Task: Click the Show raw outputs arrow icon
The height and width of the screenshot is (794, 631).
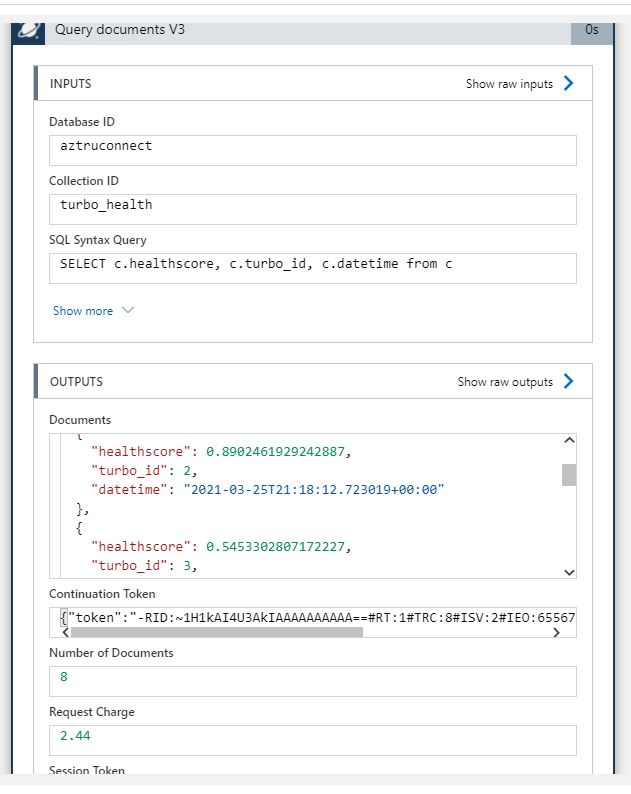Action: [x=569, y=381]
